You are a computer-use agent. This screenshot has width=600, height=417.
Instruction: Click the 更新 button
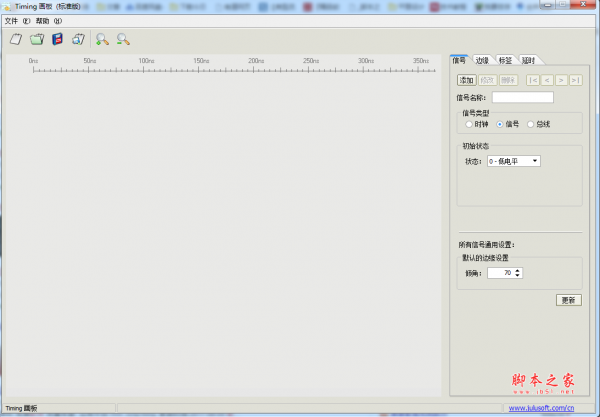coord(569,300)
